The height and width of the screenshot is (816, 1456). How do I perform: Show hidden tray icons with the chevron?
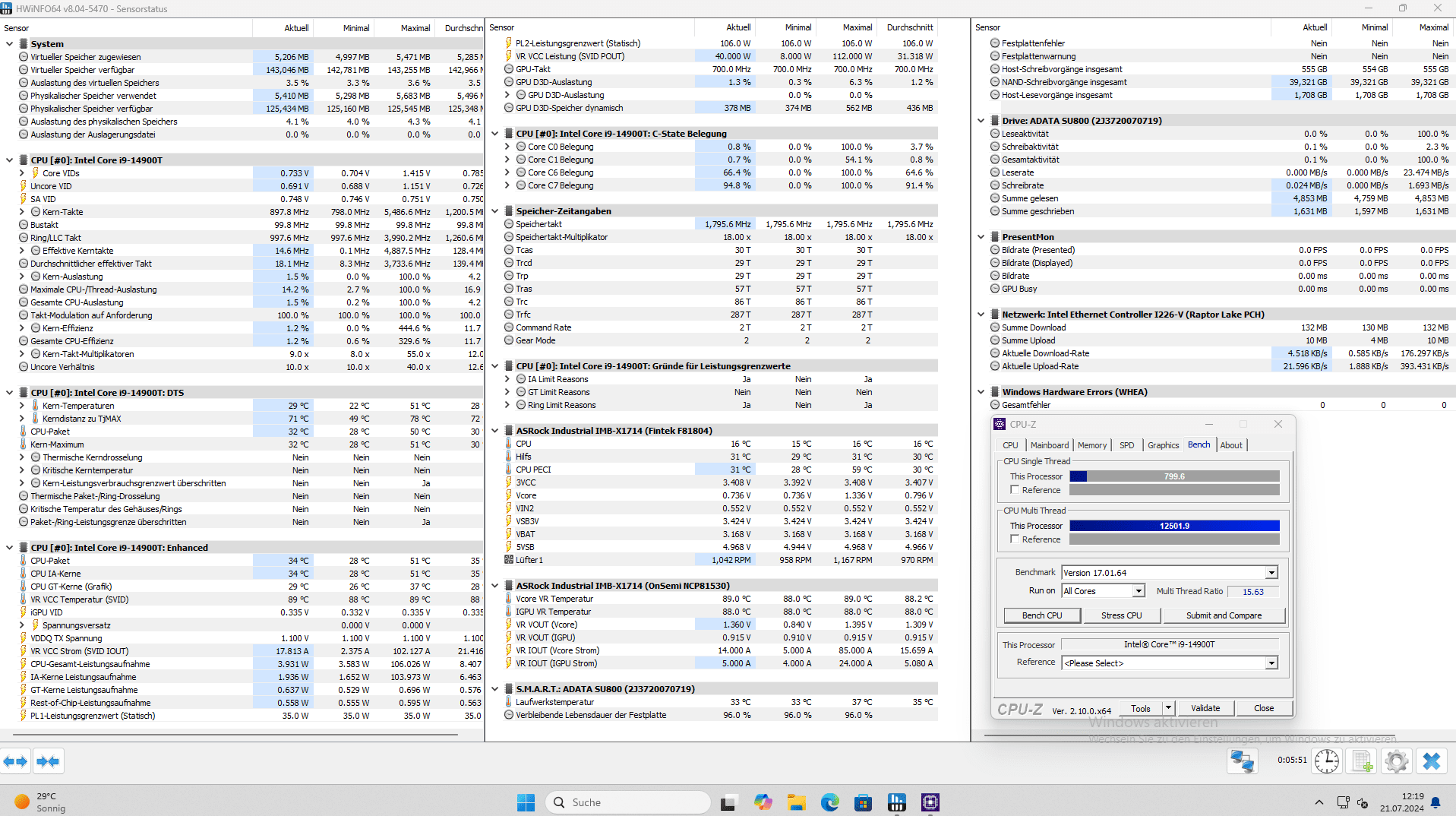click(1319, 802)
